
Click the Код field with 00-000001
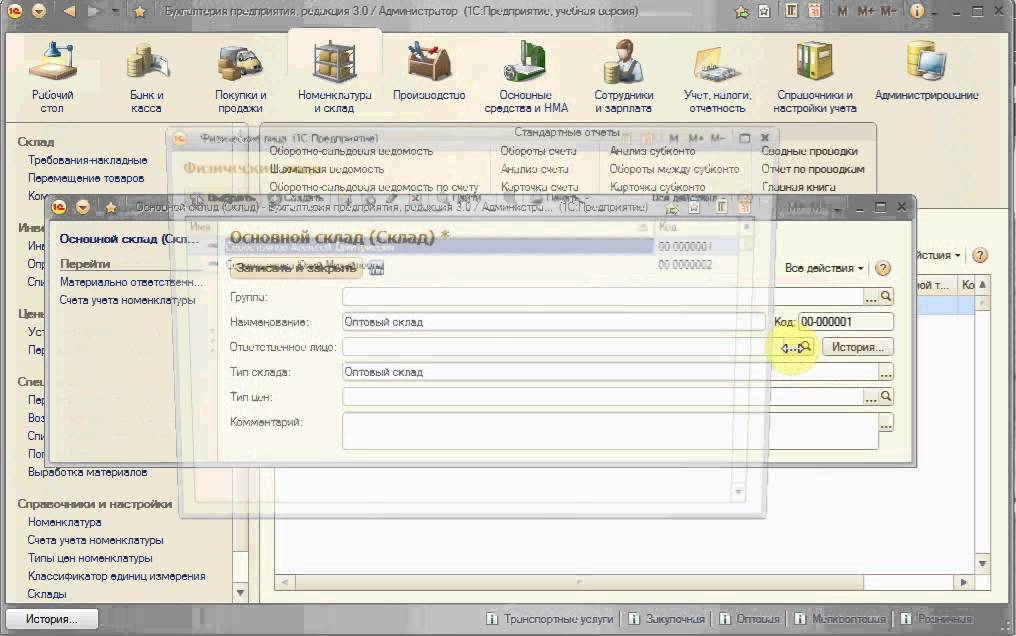pos(846,322)
